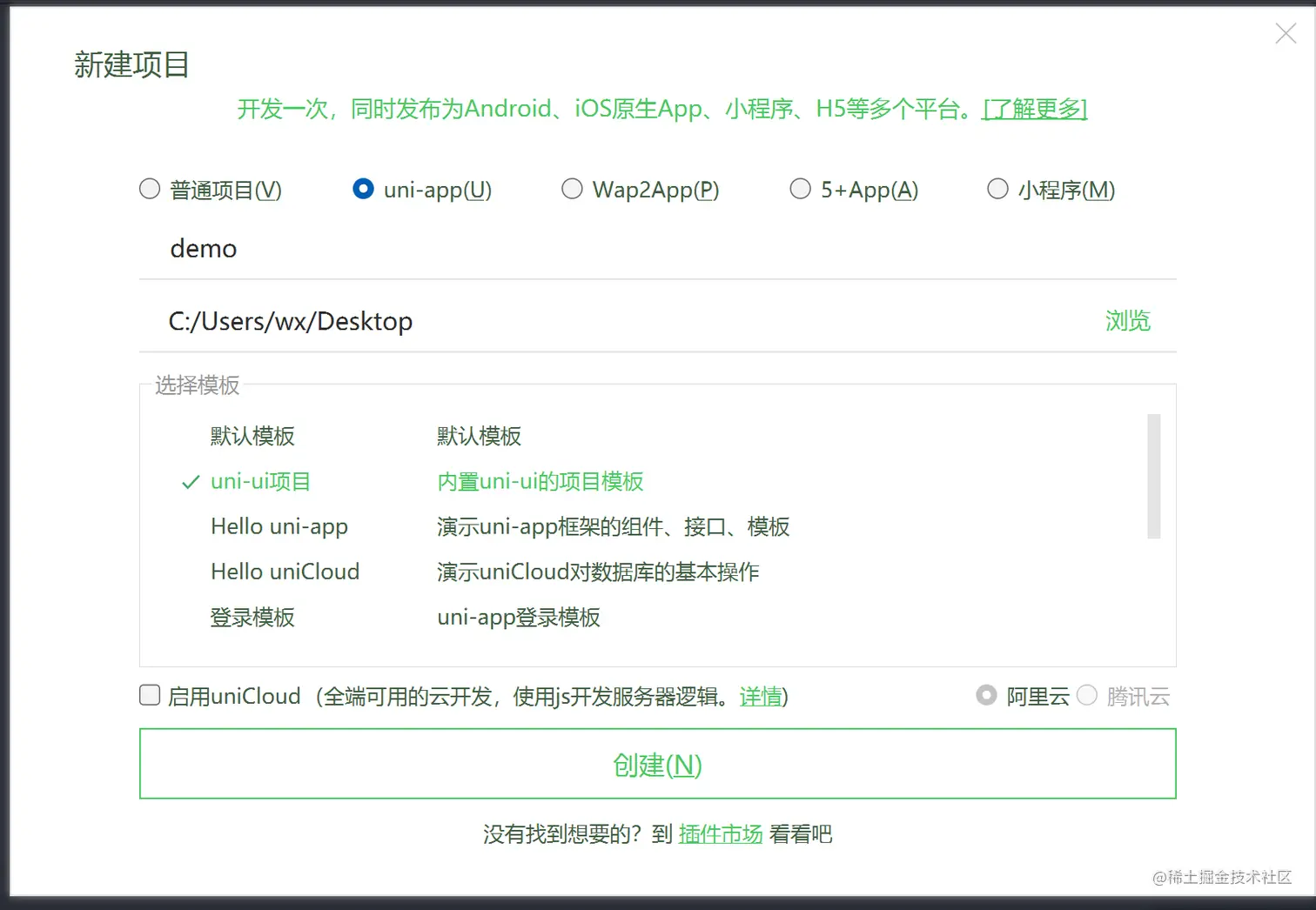Enable the 启用uniCloud checkbox
The height and width of the screenshot is (910, 1316).
[150, 695]
